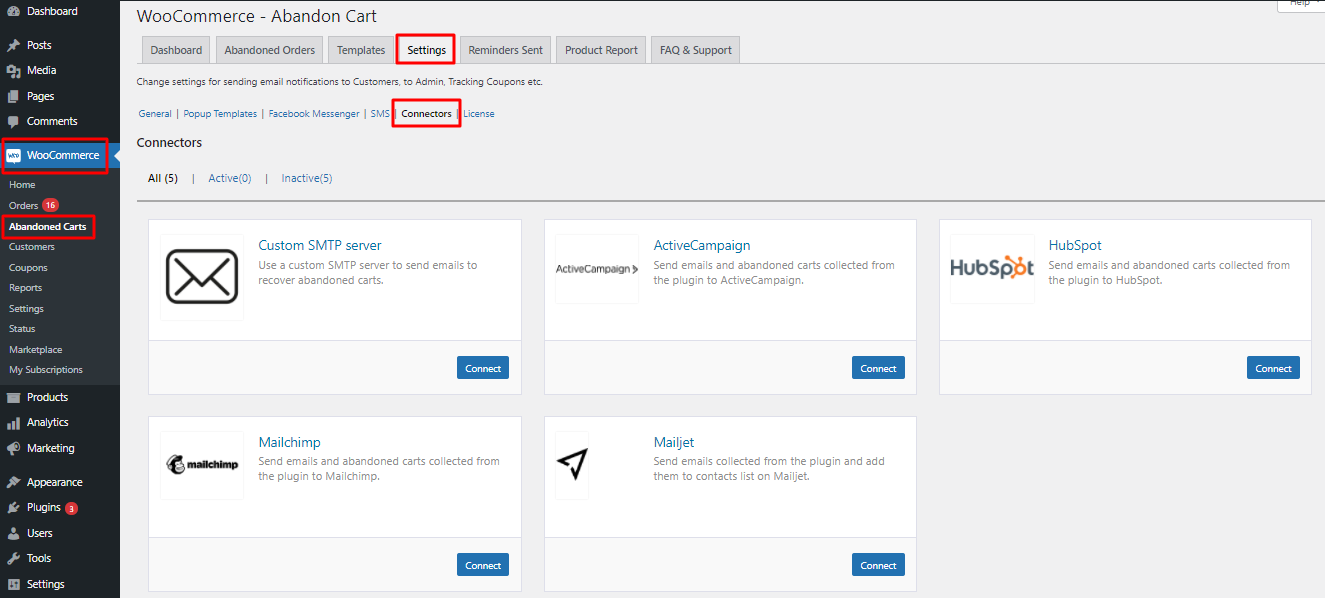Open the Customers submenu item

32,247
